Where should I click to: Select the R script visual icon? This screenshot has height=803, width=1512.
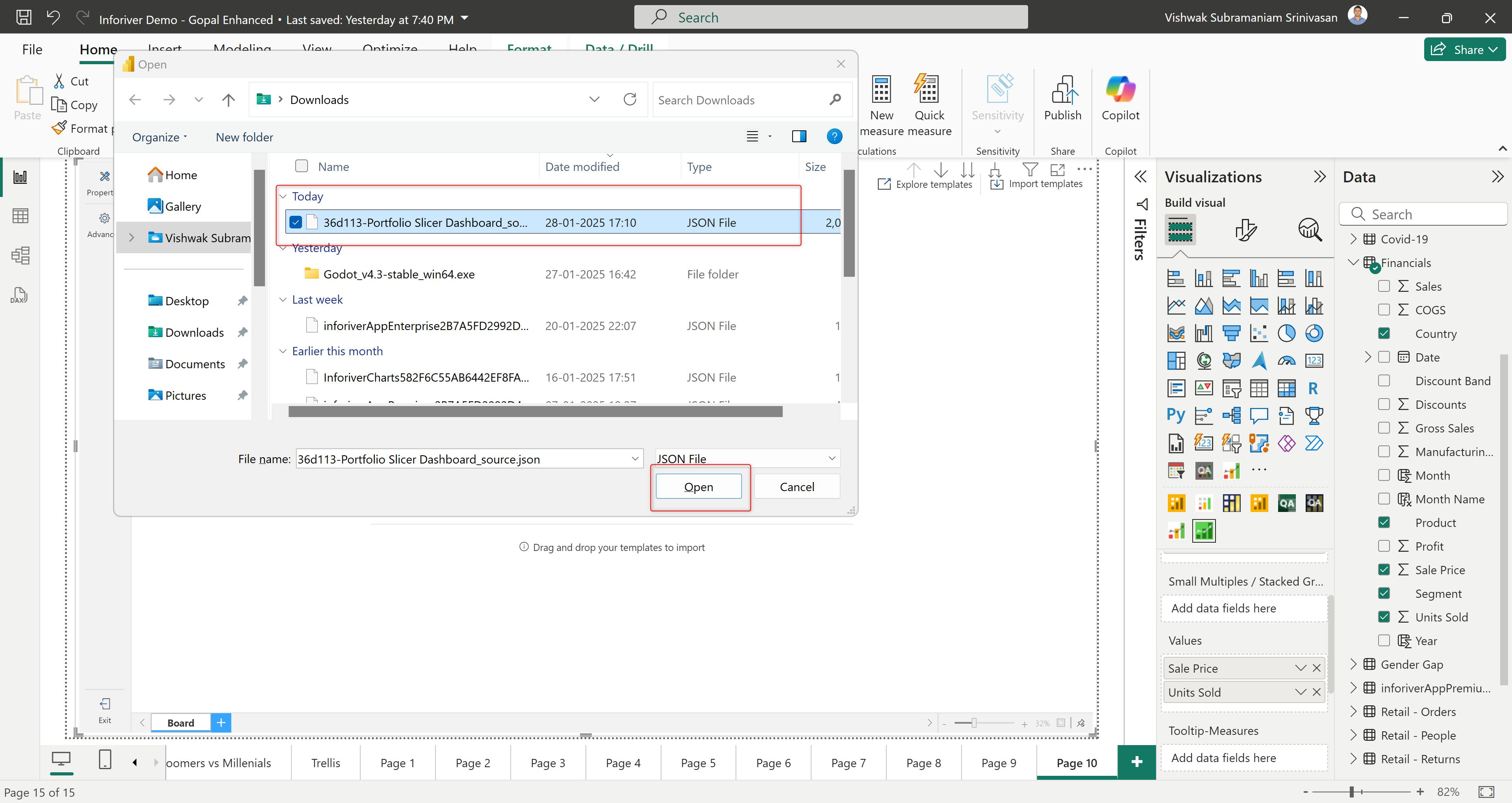click(1314, 388)
